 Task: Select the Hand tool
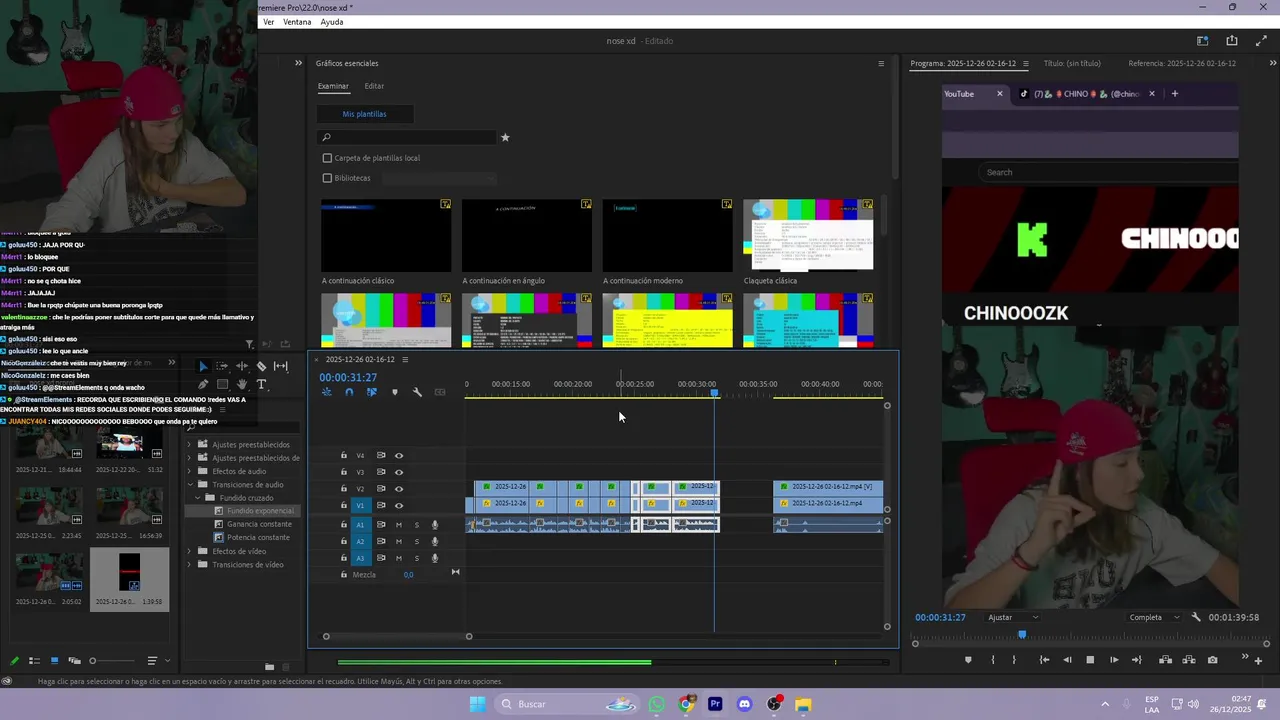pyautogui.click(x=242, y=384)
